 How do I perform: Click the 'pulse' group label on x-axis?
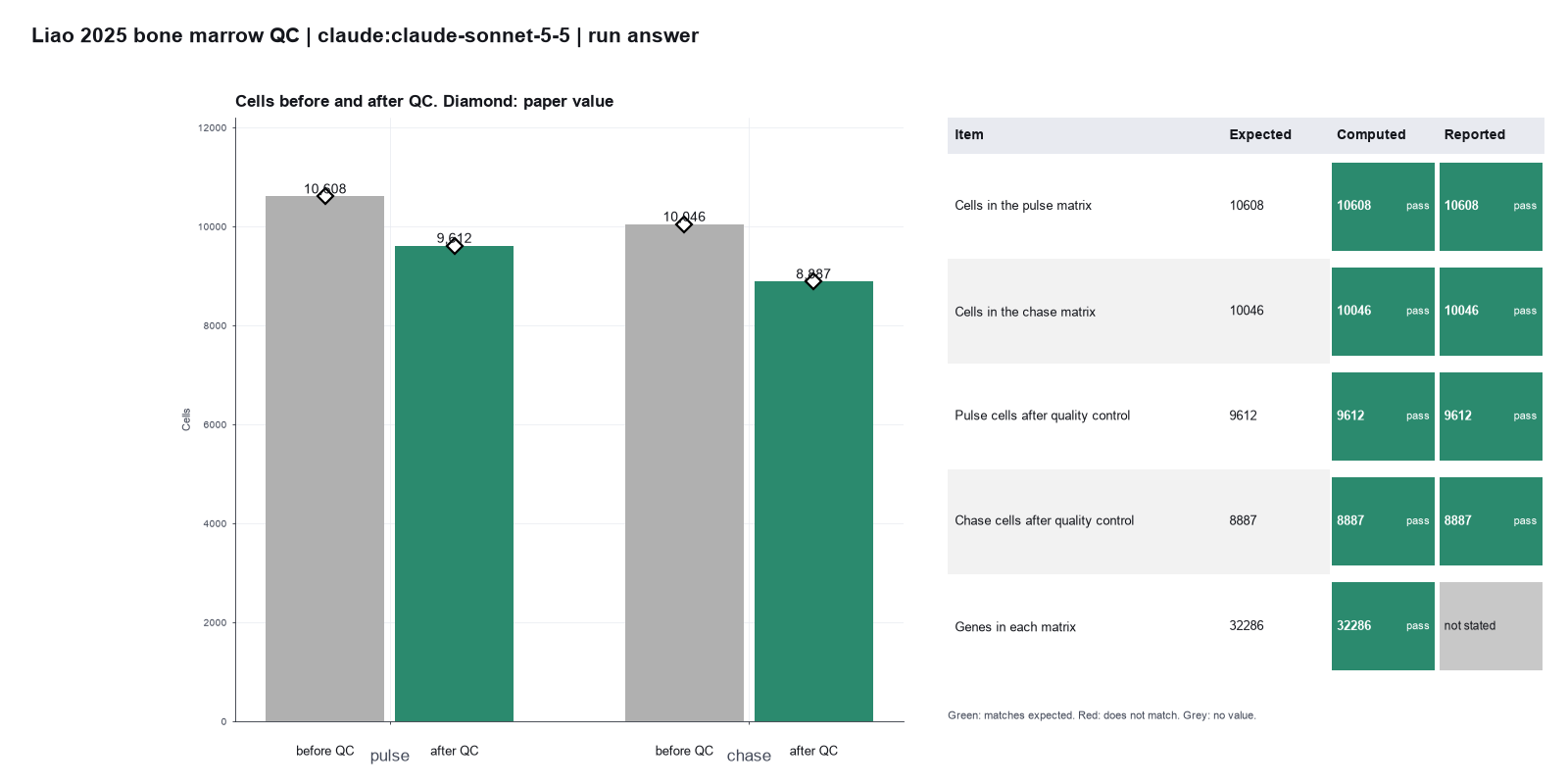tap(390, 756)
